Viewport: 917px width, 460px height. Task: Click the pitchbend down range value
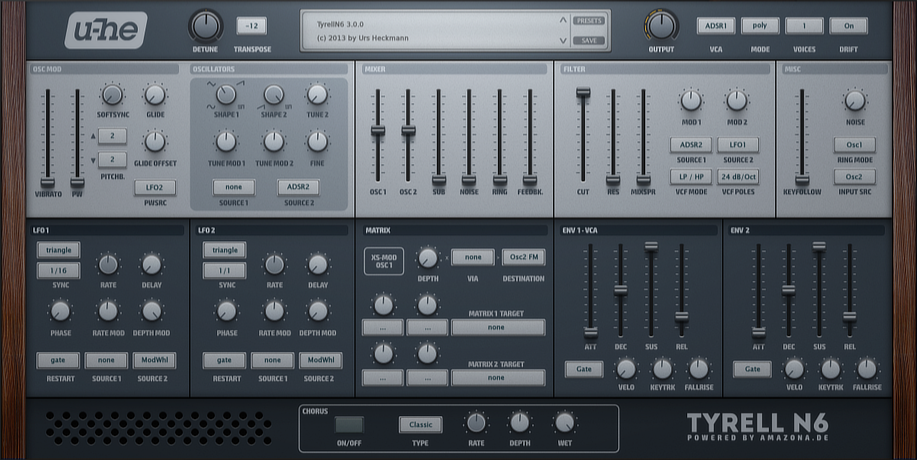pos(112,159)
